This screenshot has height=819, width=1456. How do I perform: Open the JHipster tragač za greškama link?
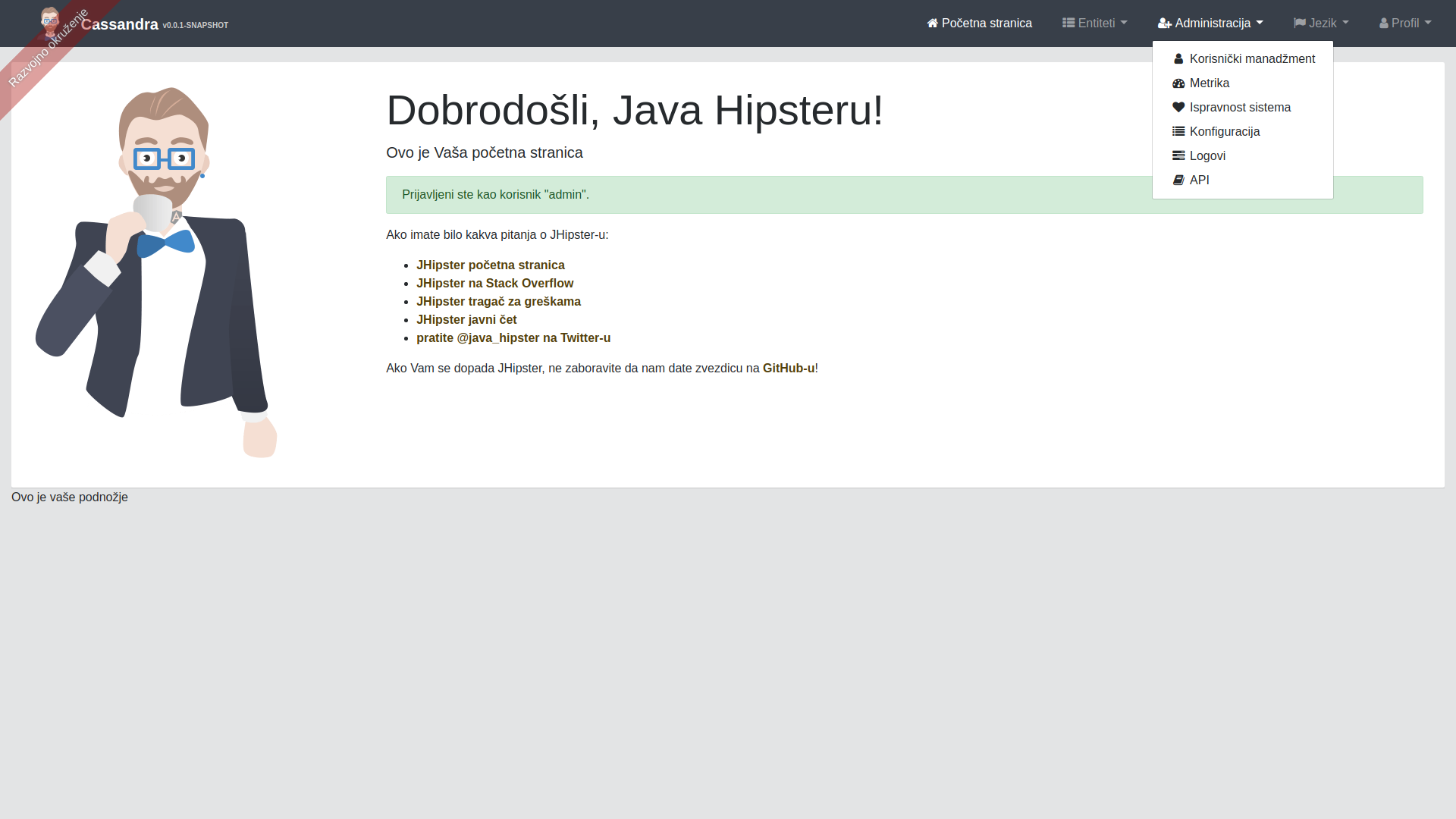point(498,302)
